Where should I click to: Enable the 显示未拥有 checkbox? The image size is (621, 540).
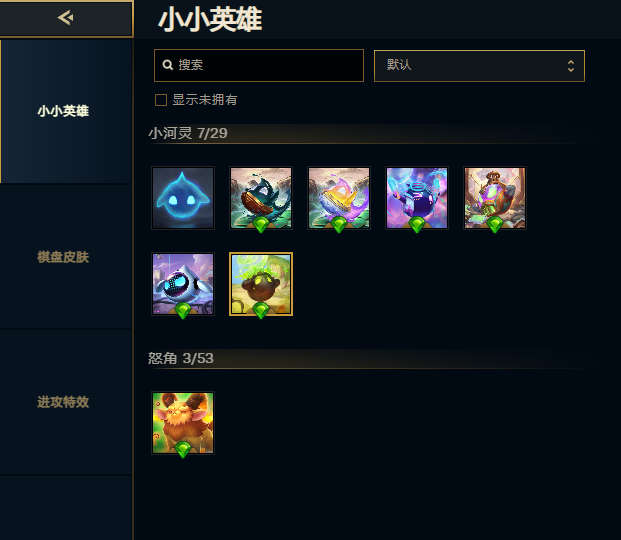(x=161, y=100)
